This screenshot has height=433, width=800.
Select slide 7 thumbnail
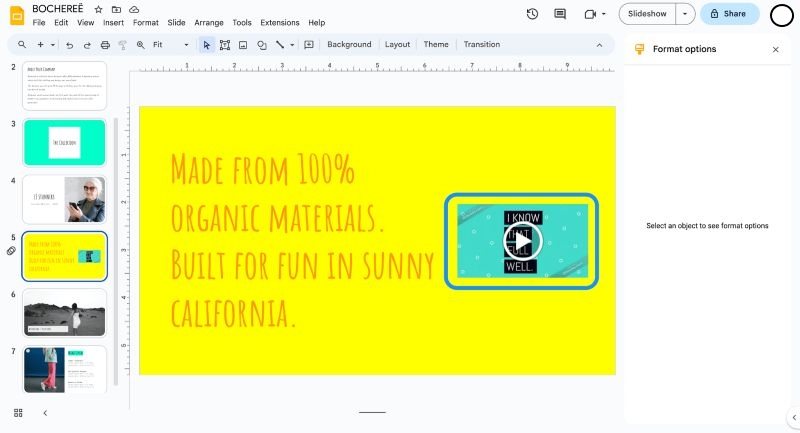[x=64, y=370]
